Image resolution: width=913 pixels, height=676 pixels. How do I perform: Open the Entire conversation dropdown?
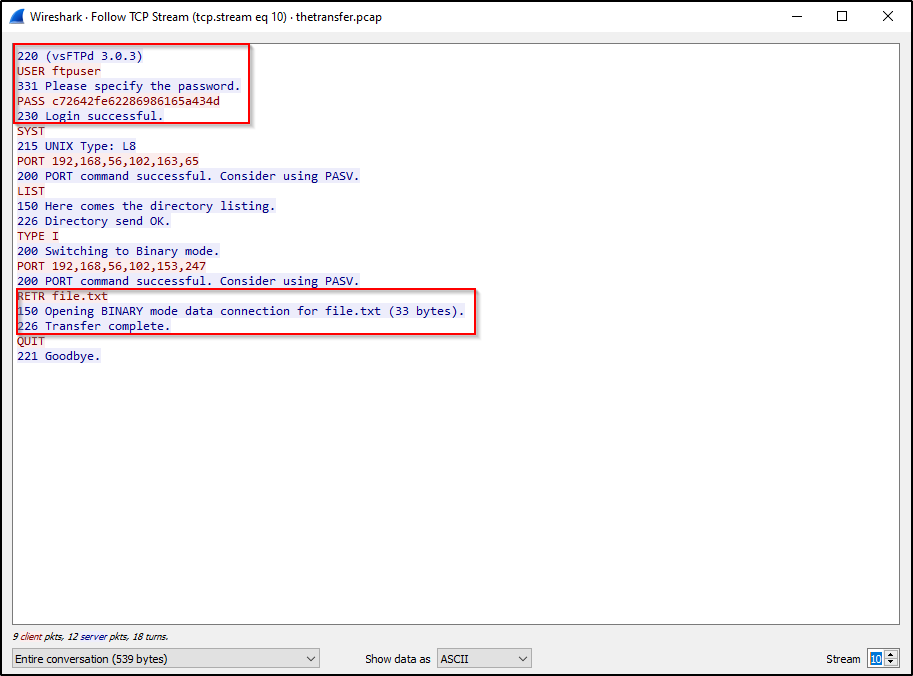point(165,659)
